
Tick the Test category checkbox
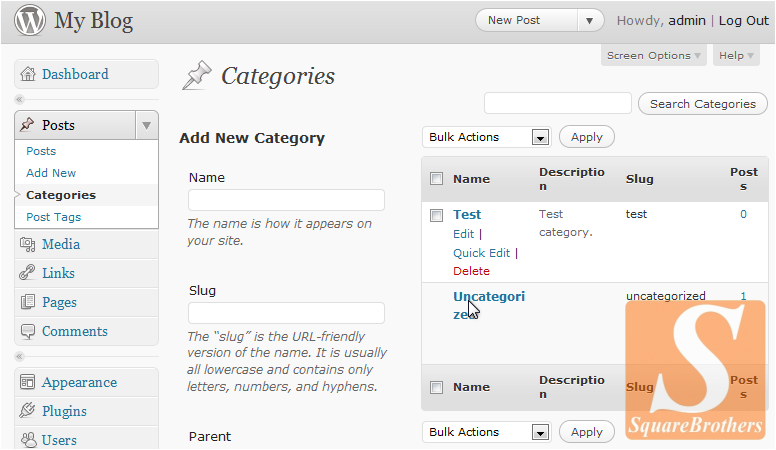(x=436, y=215)
